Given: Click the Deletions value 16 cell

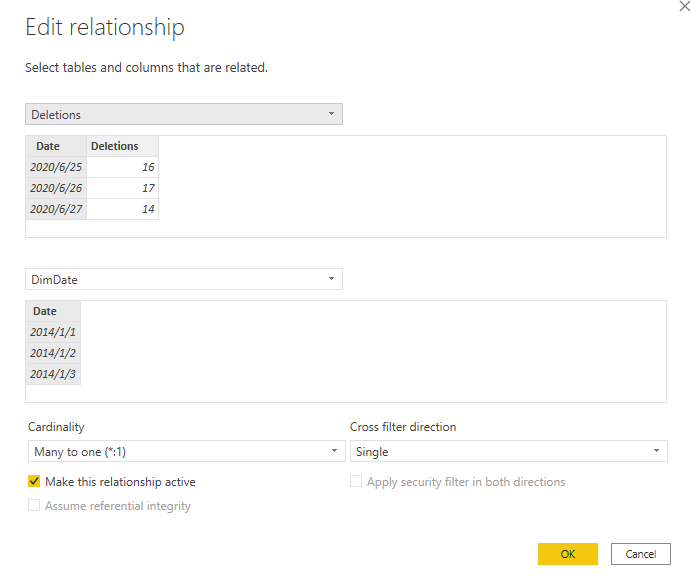Looking at the screenshot, I should pyautogui.click(x=123, y=167).
